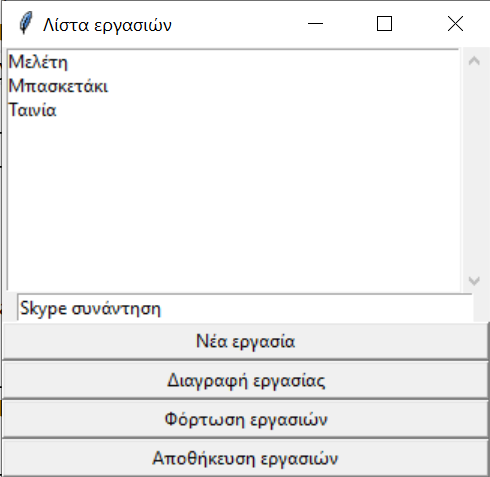Click the empty right part of the entry field
This screenshot has width=490, height=477.
click(x=317, y=308)
